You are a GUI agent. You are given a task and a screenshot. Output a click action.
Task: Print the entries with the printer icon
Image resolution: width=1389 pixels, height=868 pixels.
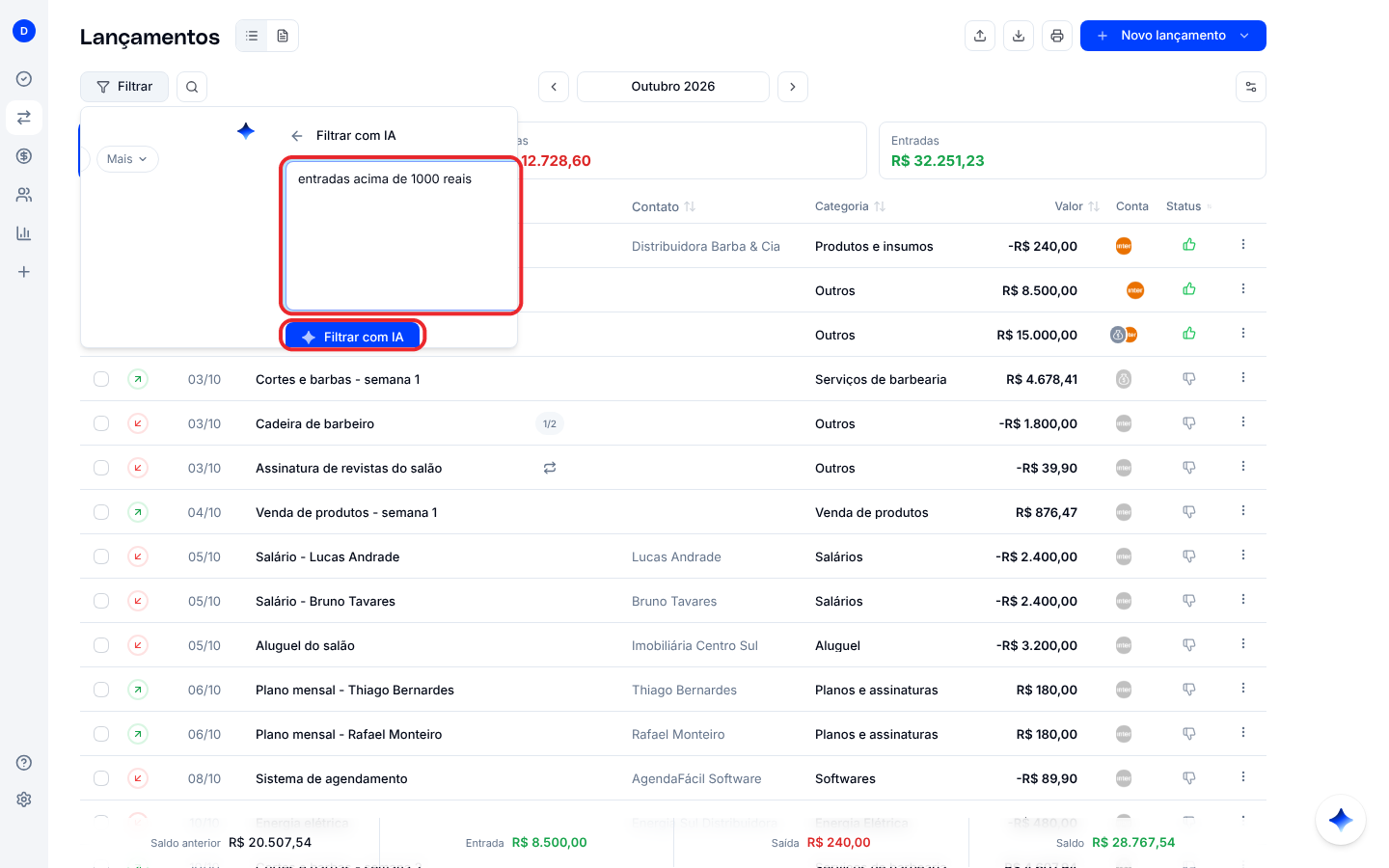click(1057, 36)
